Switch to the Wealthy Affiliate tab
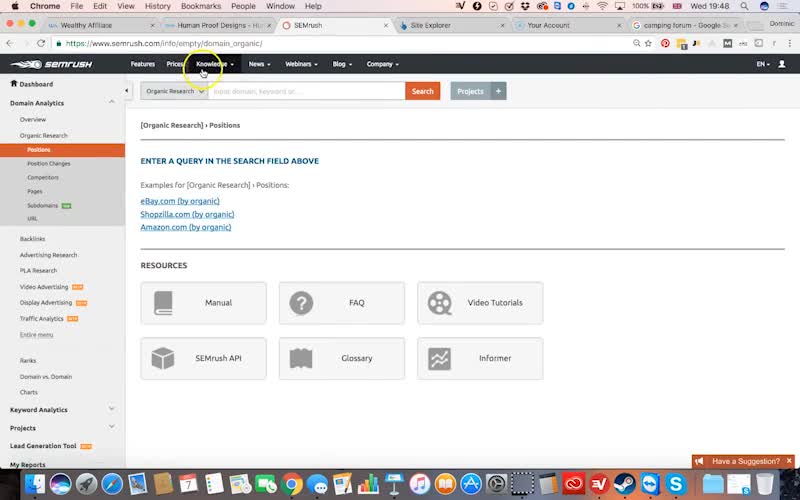This screenshot has width=800, height=500. (x=99, y=25)
